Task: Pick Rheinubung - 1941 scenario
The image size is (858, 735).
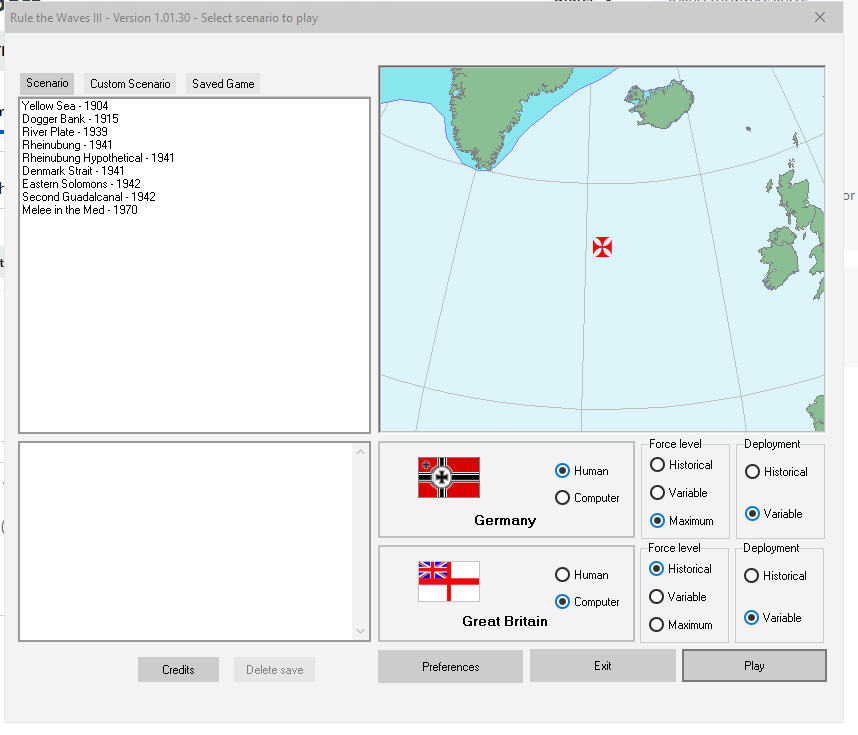Action: (67, 145)
